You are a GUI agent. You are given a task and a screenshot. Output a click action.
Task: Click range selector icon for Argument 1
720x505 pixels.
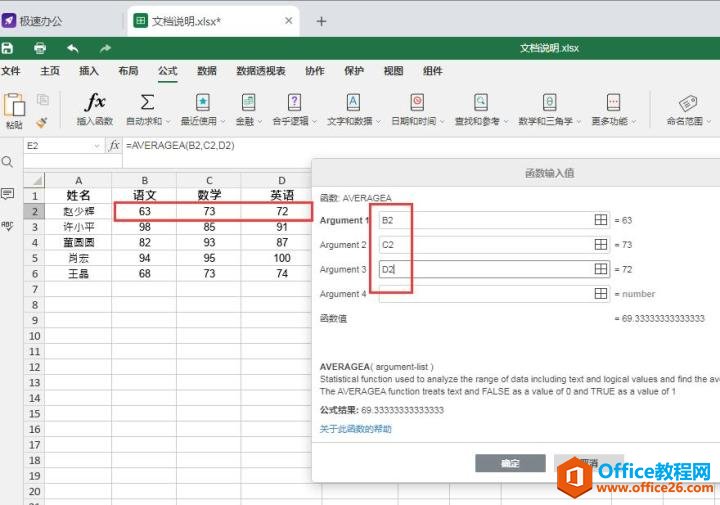pyautogui.click(x=601, y=220)
